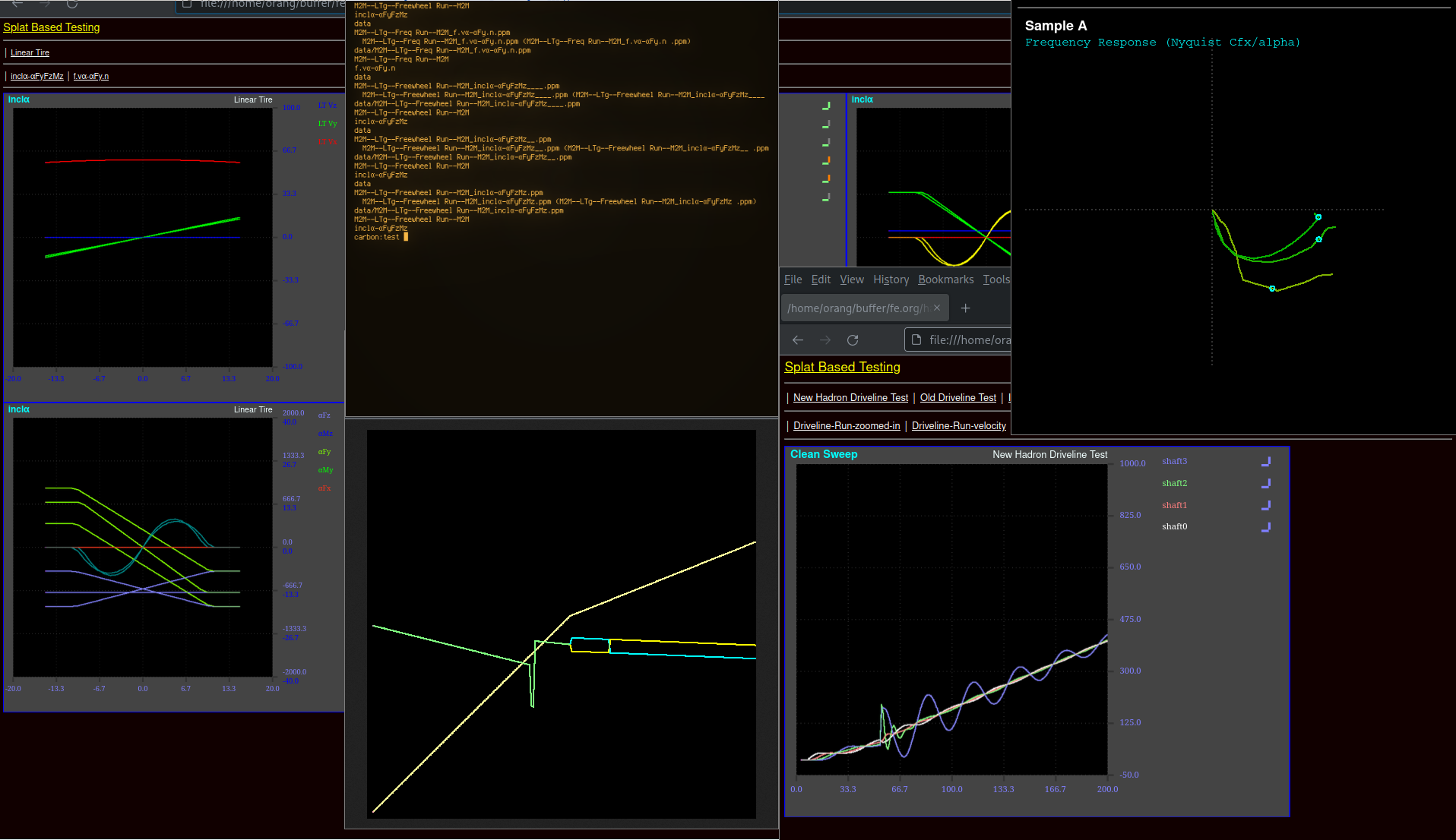Toggle shaft1 trace visibility tick
1456x840 pixels.
(1266, 506)
